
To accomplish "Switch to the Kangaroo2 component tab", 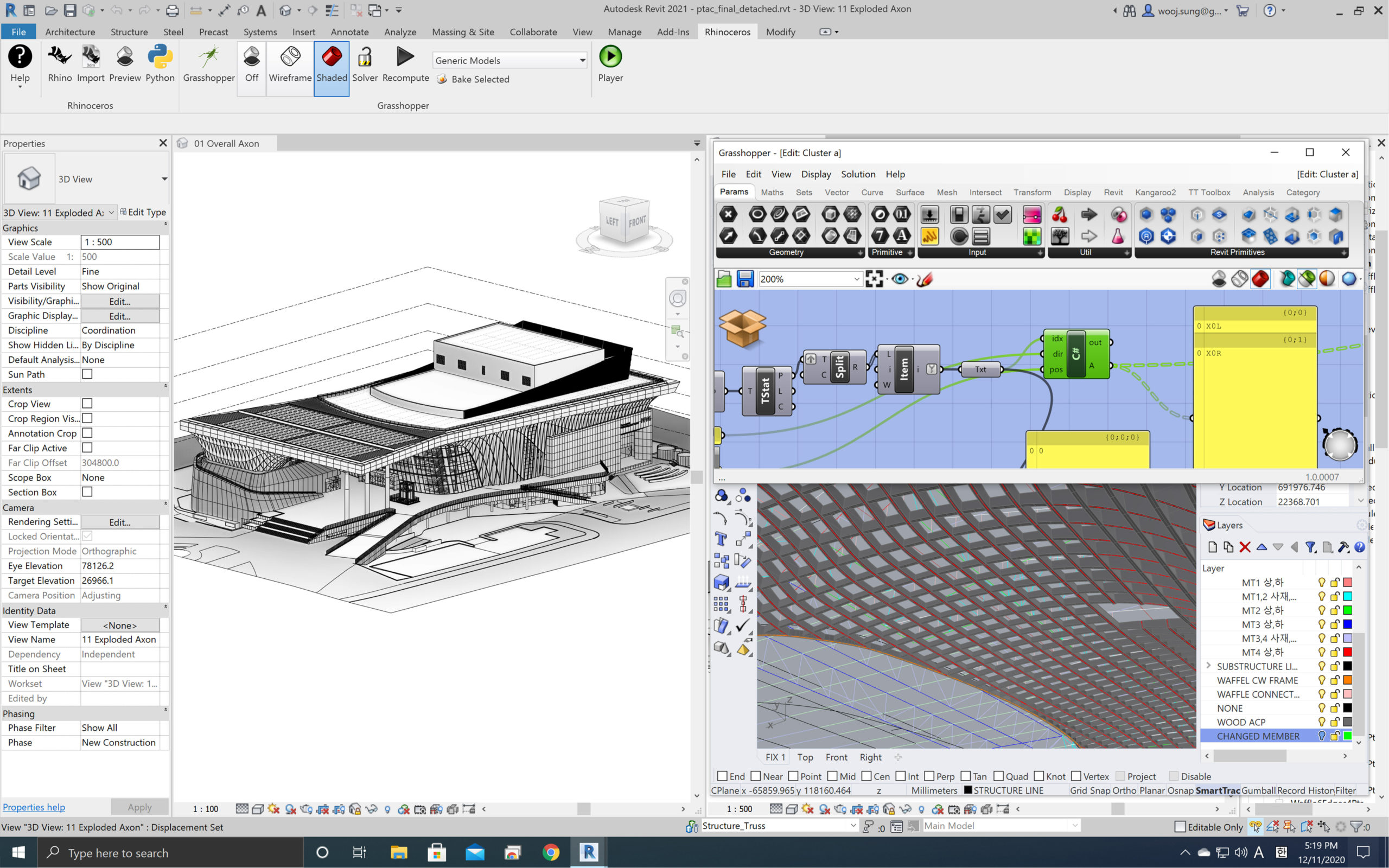I will tap(1155, 192).
